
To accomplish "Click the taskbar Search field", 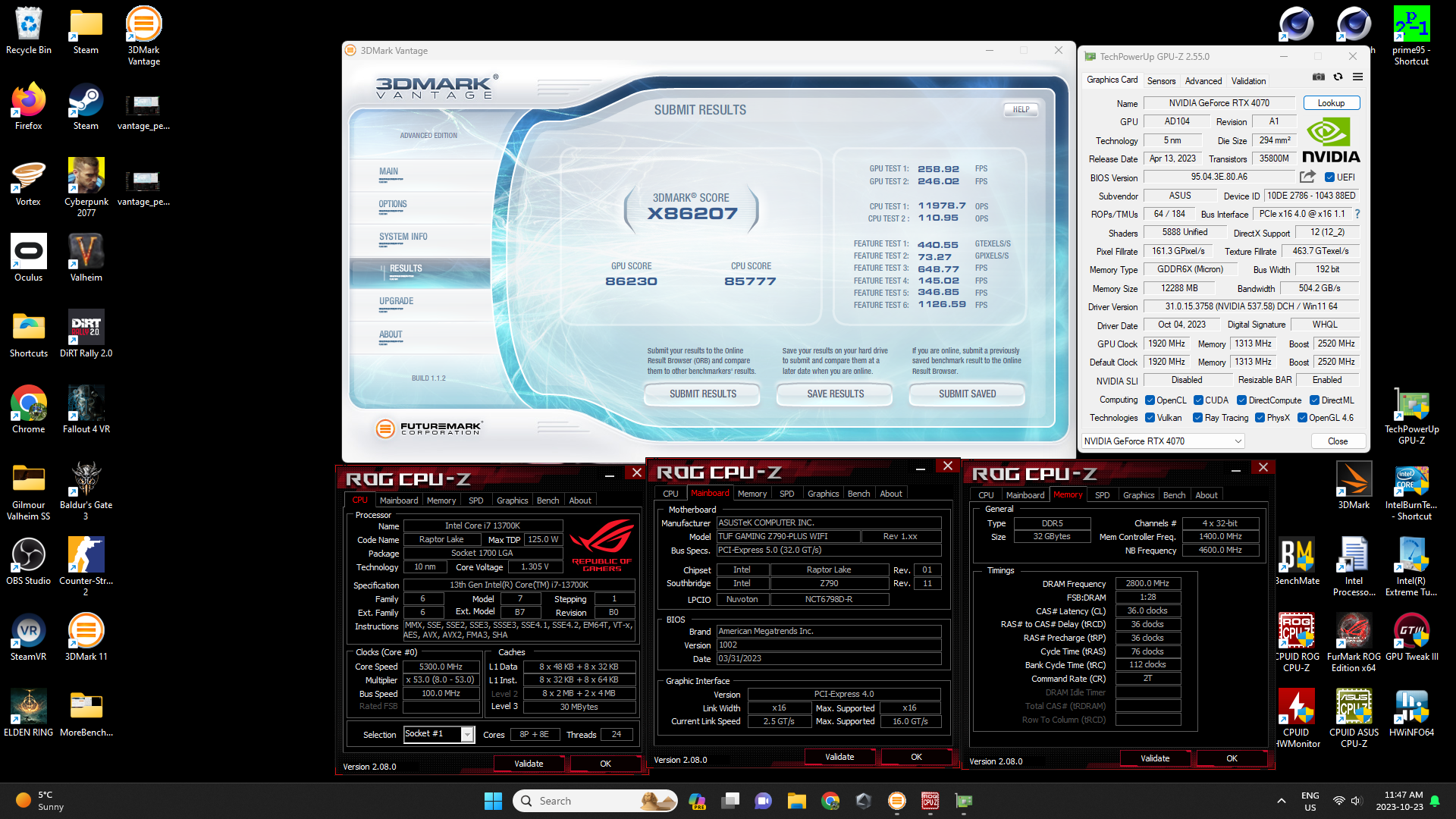I will 595,801.
